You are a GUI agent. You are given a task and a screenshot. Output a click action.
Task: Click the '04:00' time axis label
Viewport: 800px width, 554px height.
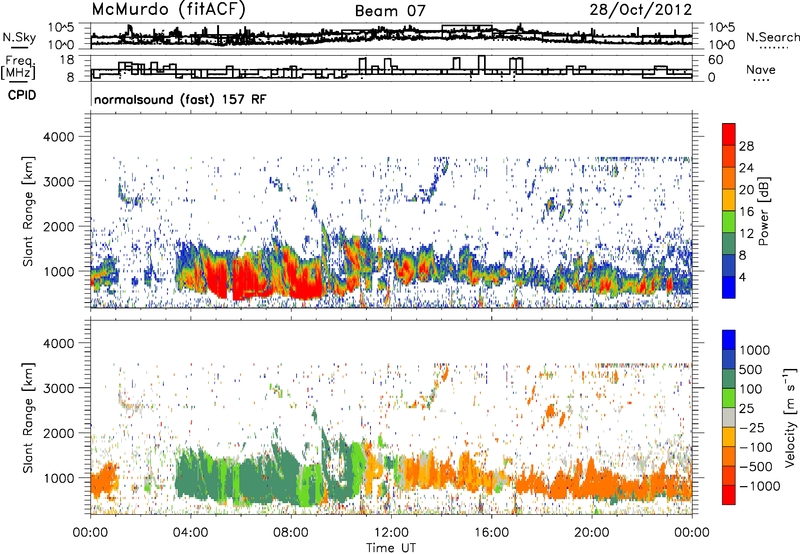190,533
